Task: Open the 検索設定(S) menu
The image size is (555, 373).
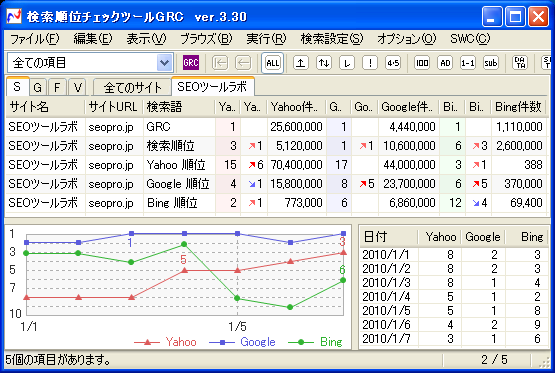Action: click(x=332, y=39)
